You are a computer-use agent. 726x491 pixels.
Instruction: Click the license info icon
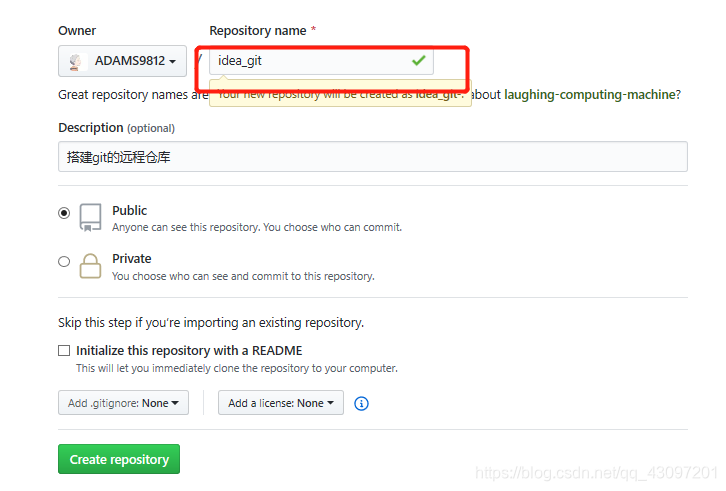point(361,403)
